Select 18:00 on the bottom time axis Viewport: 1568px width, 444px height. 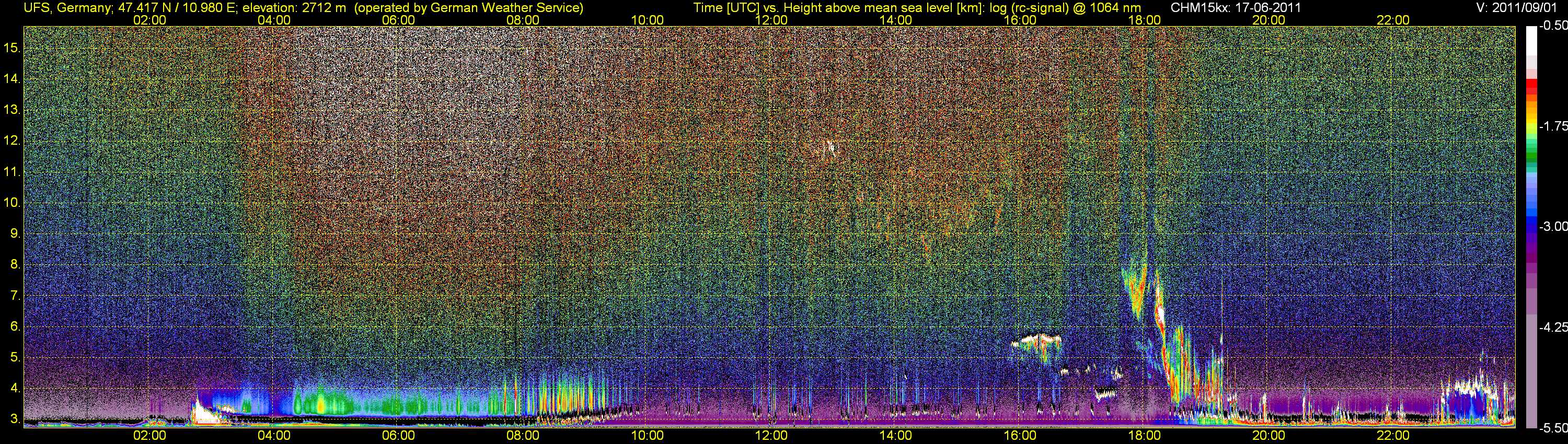1144,436
